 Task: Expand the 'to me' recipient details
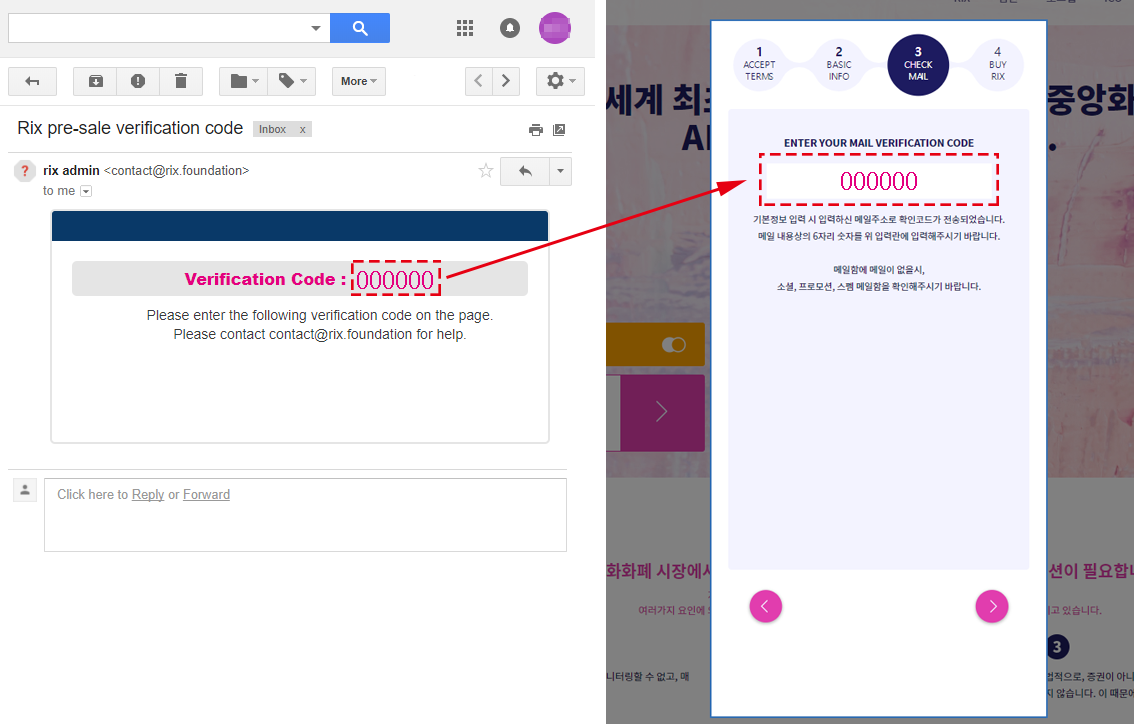click(x=86, y=190)
